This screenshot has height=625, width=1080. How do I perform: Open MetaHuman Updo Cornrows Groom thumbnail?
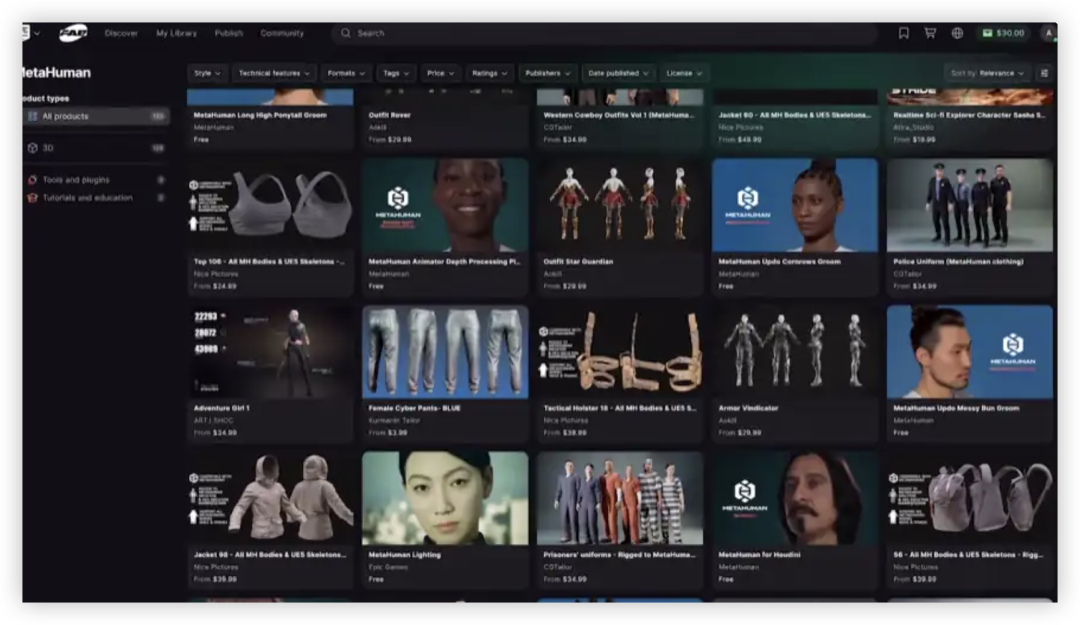click(795, 205)
